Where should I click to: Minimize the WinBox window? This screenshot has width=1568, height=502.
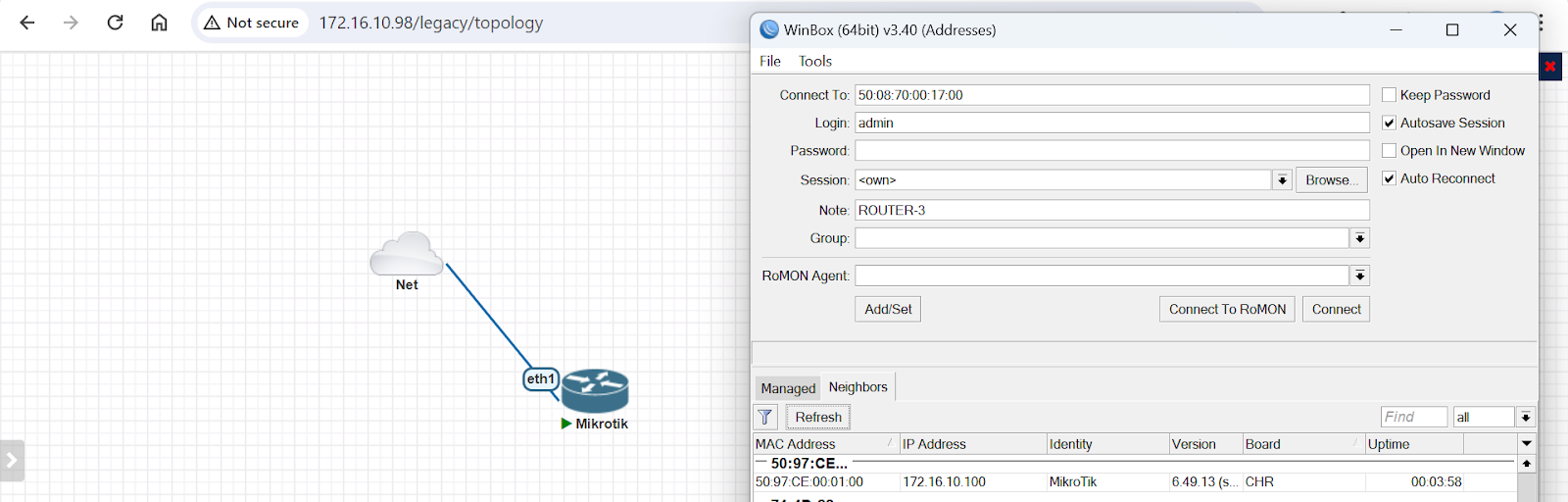[x=1396, y=29]
